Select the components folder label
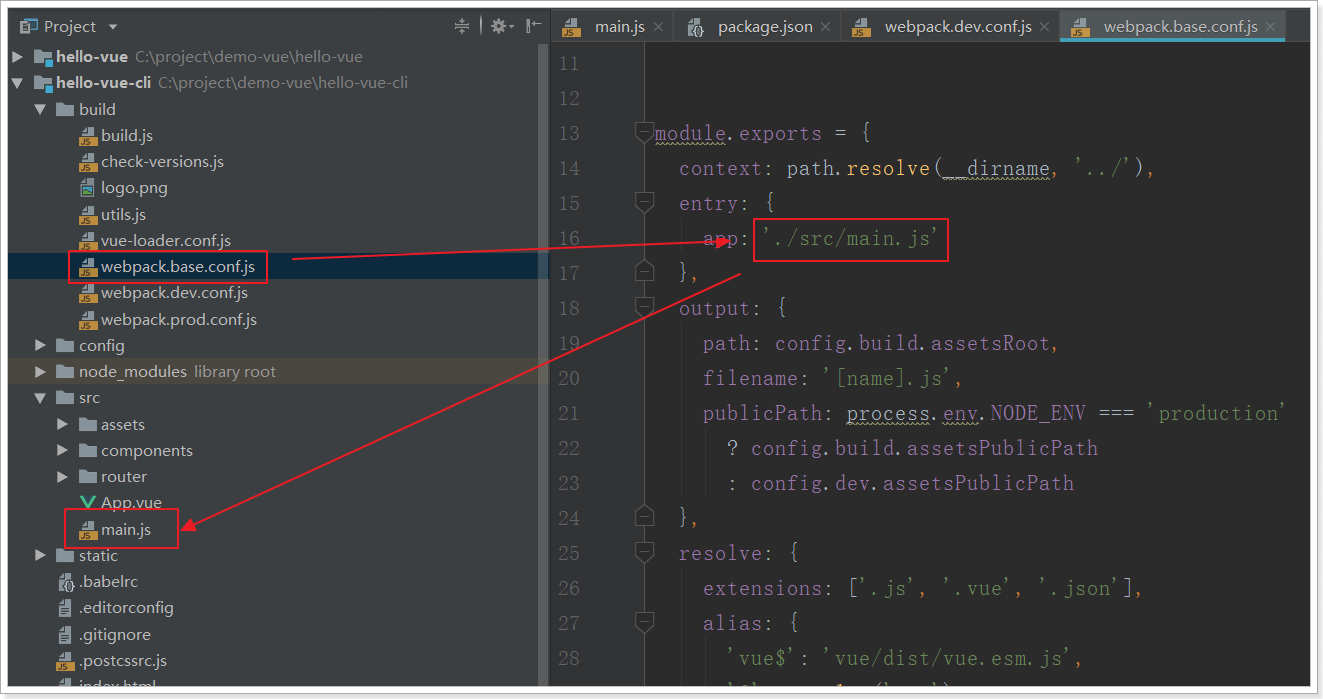 (x=147, y=450)
